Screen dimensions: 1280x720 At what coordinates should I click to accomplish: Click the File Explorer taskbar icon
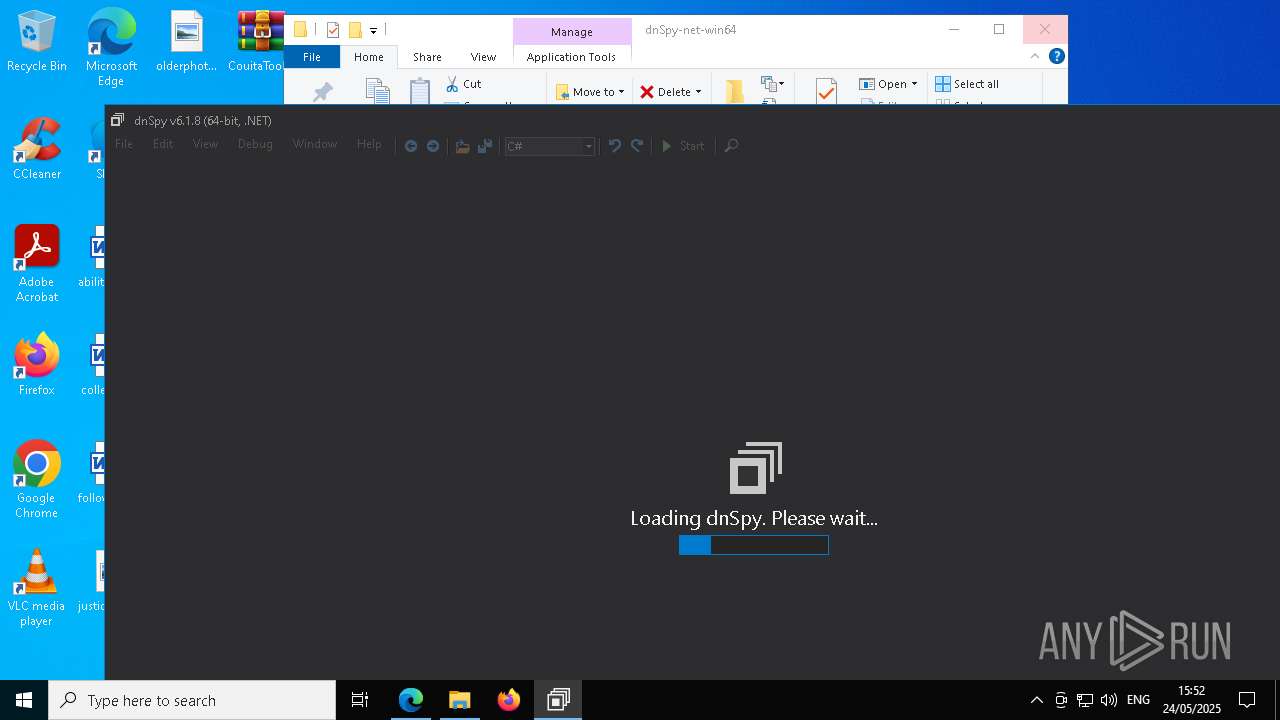pos(460,700)
